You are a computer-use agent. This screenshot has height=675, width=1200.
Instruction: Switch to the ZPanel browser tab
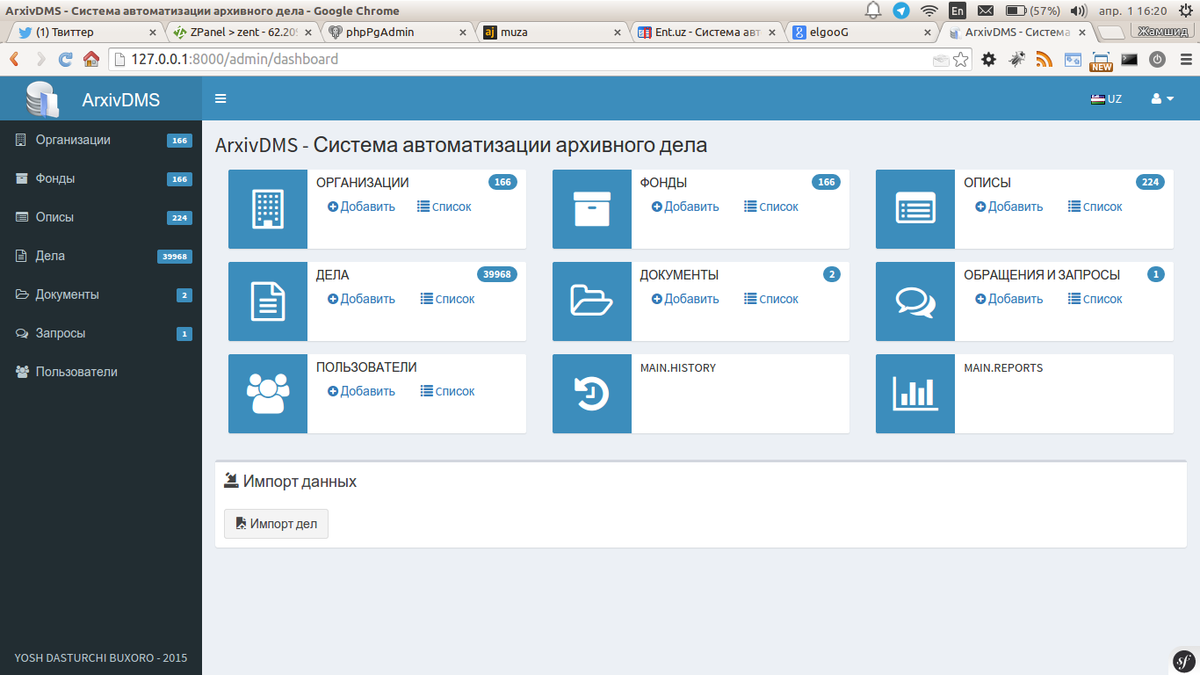click(240, 32)
